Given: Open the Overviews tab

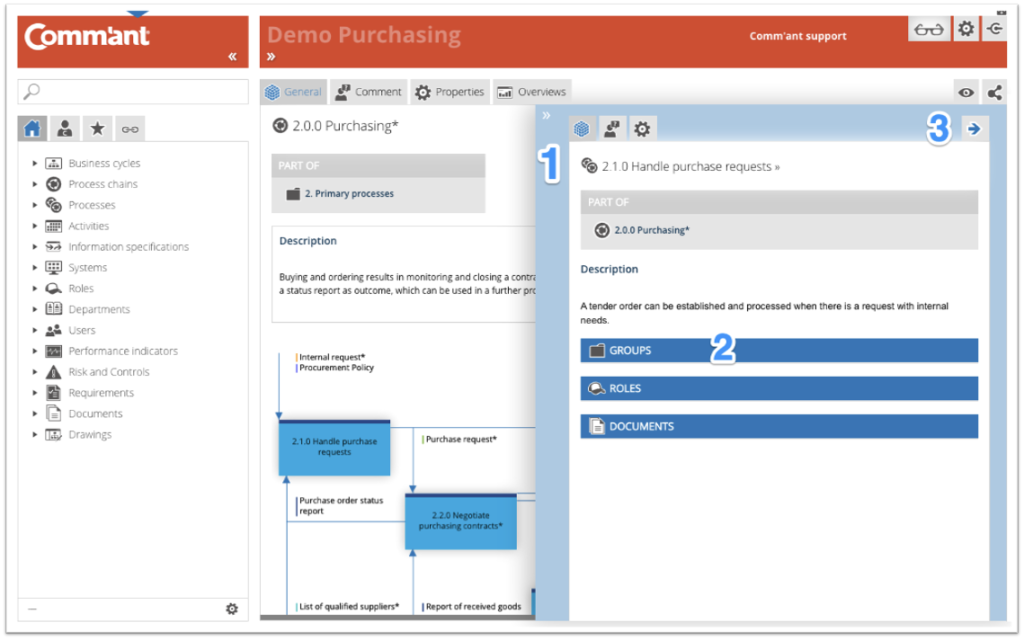Looking at the screenshot, I should click(531, 91).
